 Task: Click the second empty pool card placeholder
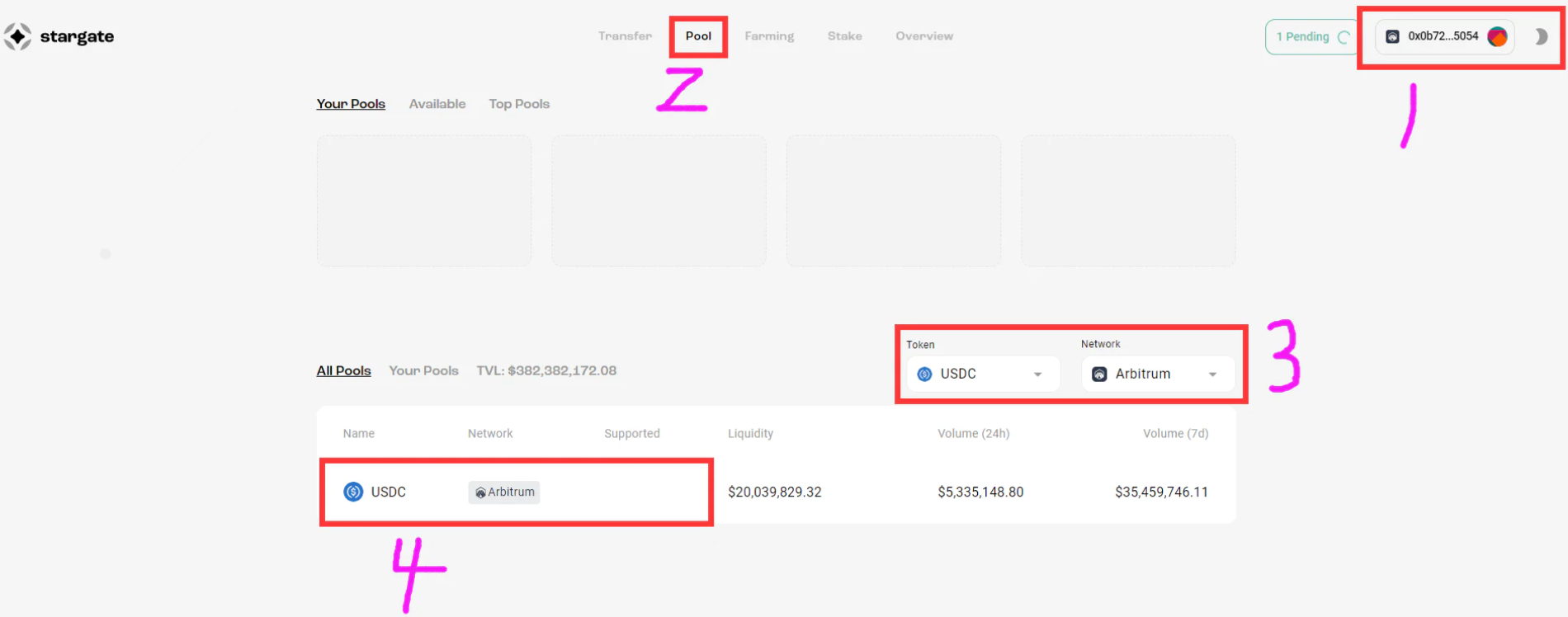click(x=659, y=201)
